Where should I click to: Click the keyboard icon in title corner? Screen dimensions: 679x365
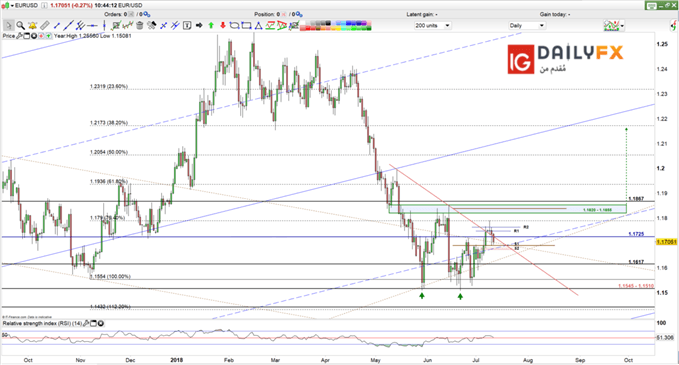(651, 5)
